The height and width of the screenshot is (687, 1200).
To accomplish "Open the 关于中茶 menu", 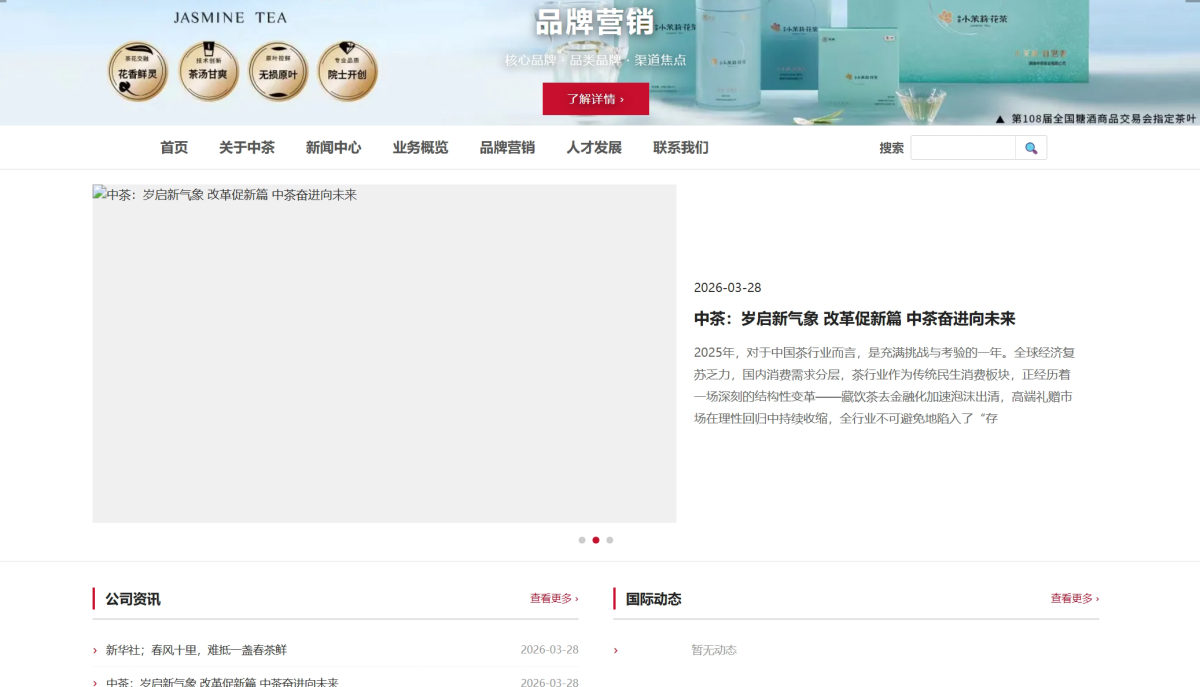I will click(x=247, y=148).
